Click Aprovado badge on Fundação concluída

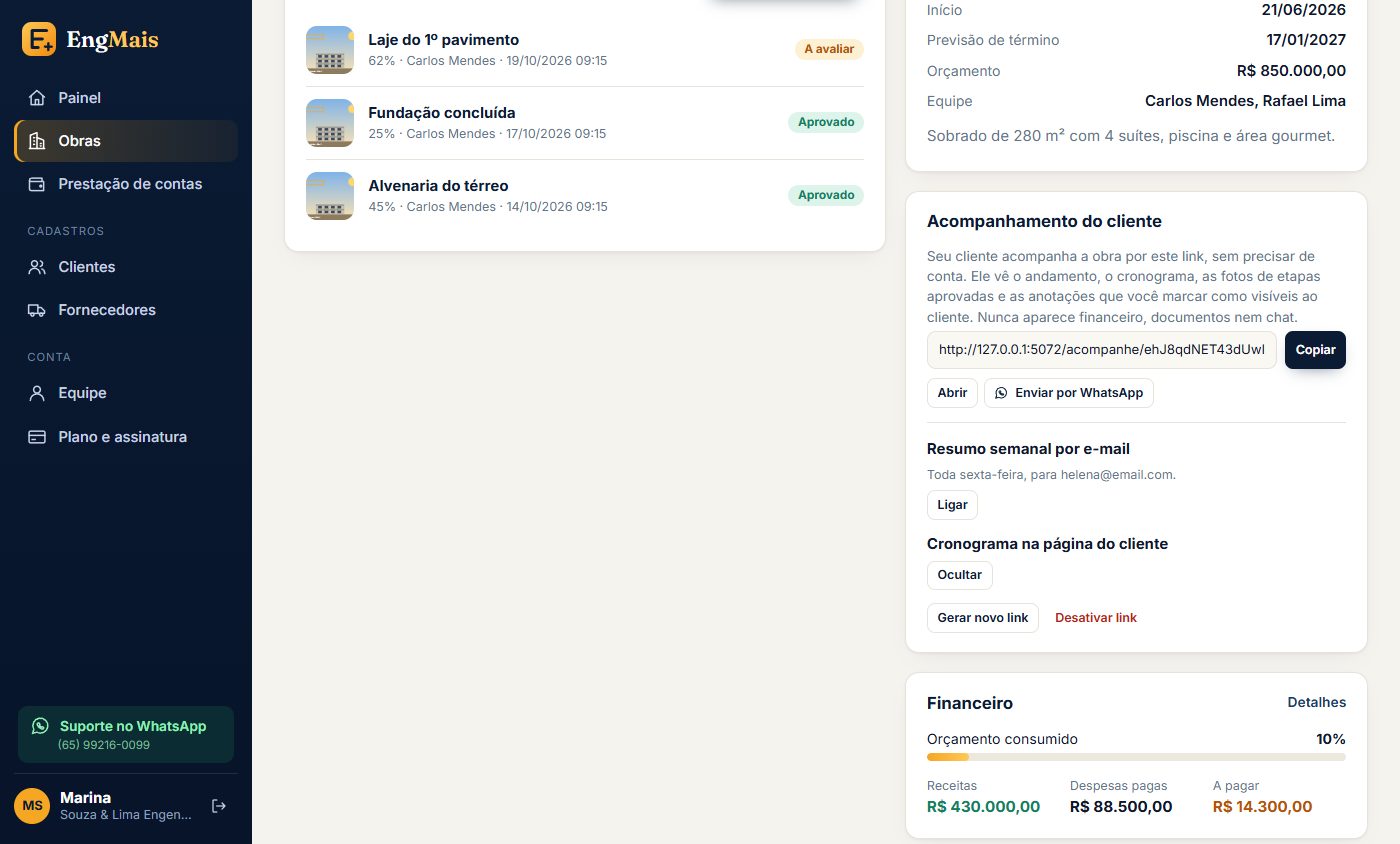826,122
